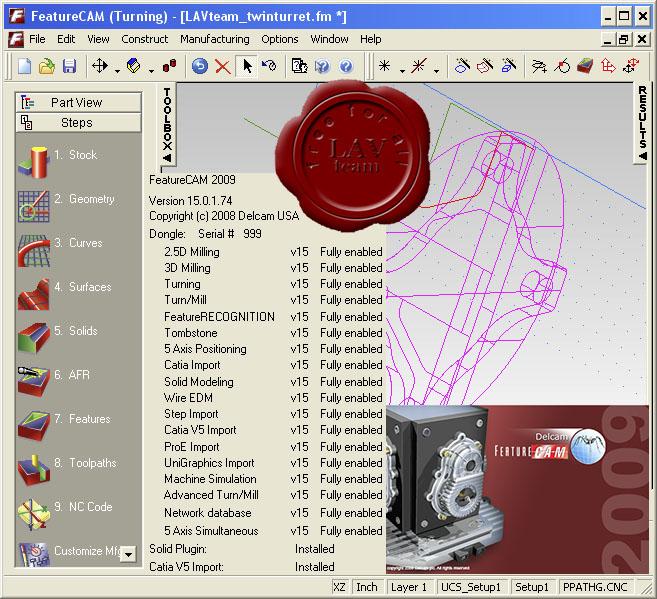Click the New document icon
Screen dimensions: 657x599
25,66
